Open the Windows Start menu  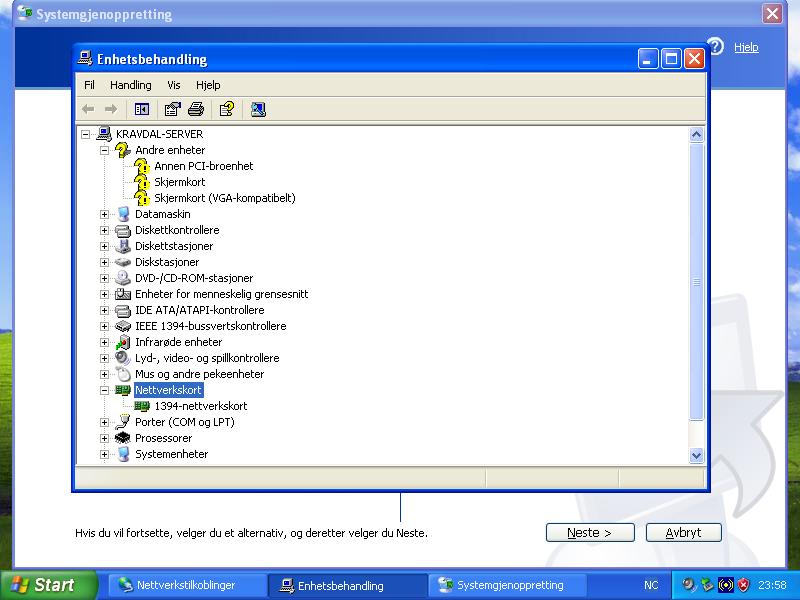coord(47,585)
